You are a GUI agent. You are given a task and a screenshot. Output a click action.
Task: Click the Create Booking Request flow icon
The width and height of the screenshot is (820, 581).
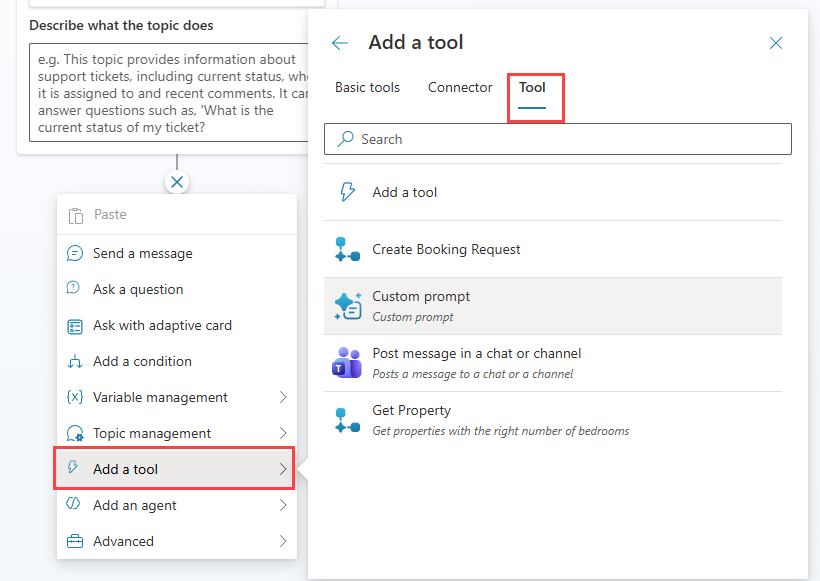tap(347, 249)
